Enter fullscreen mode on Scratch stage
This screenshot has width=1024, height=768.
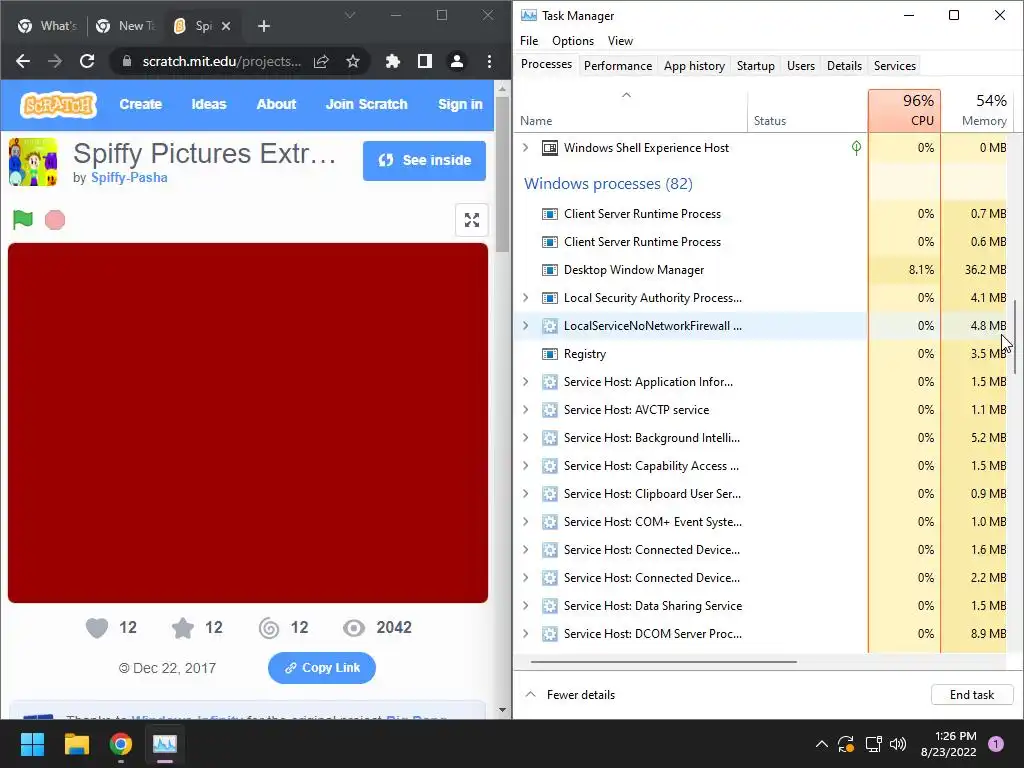coord(472,220)
